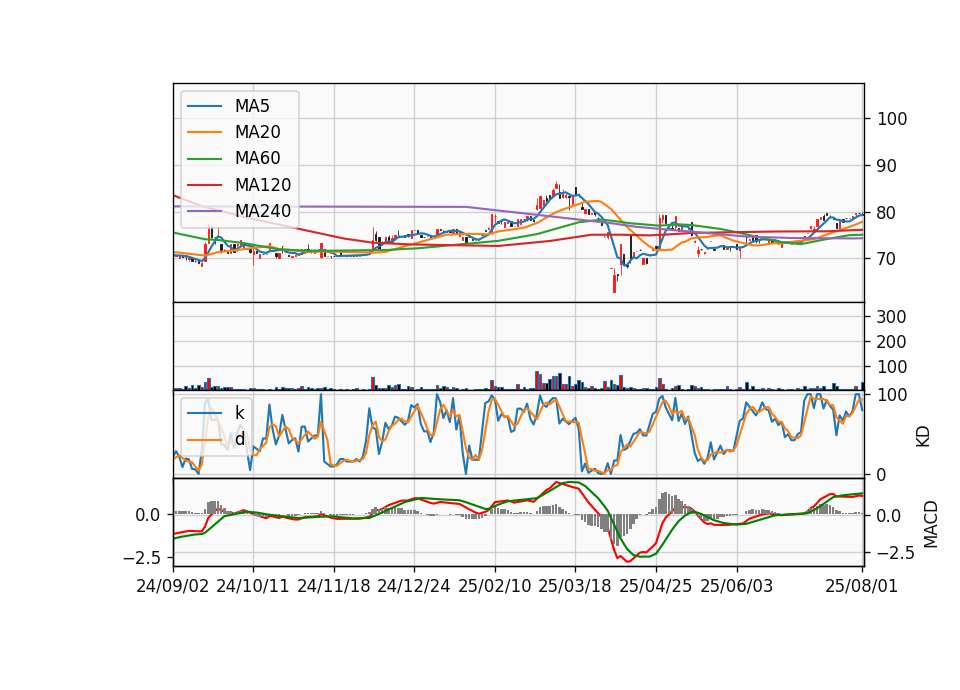Click the MA20 legend label
Image resolution: width=960 pixels, height=690 pixels.
[258, 132]
